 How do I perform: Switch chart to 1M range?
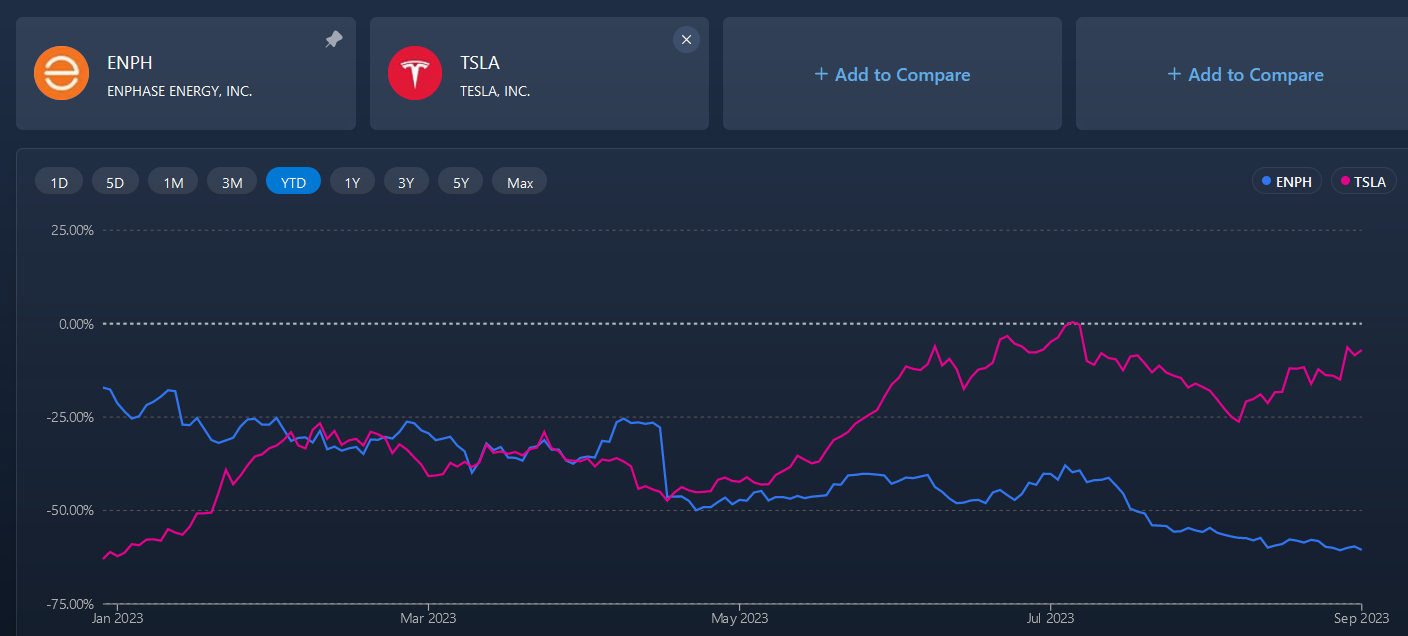tap(173, 182)
